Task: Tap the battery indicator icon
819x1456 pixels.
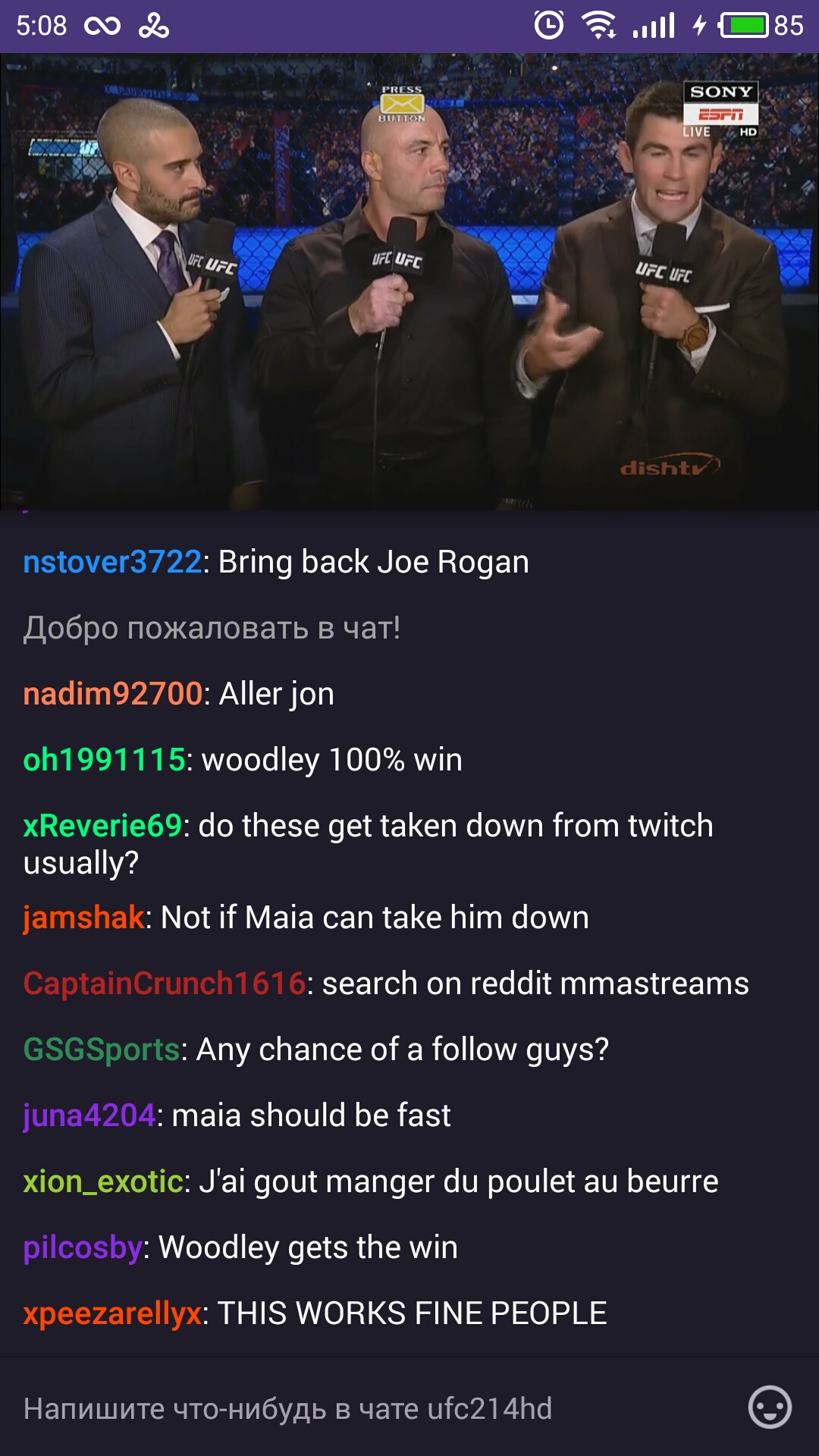Action: 745,25
